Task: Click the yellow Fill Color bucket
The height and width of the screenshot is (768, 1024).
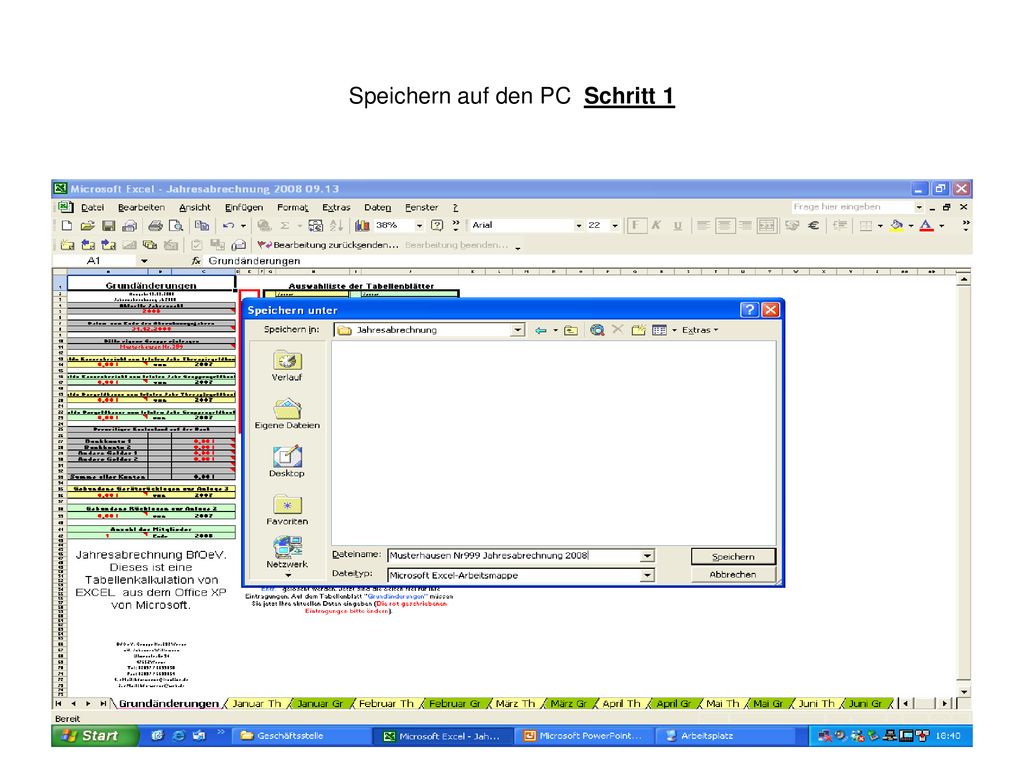Action: (897, 225)
